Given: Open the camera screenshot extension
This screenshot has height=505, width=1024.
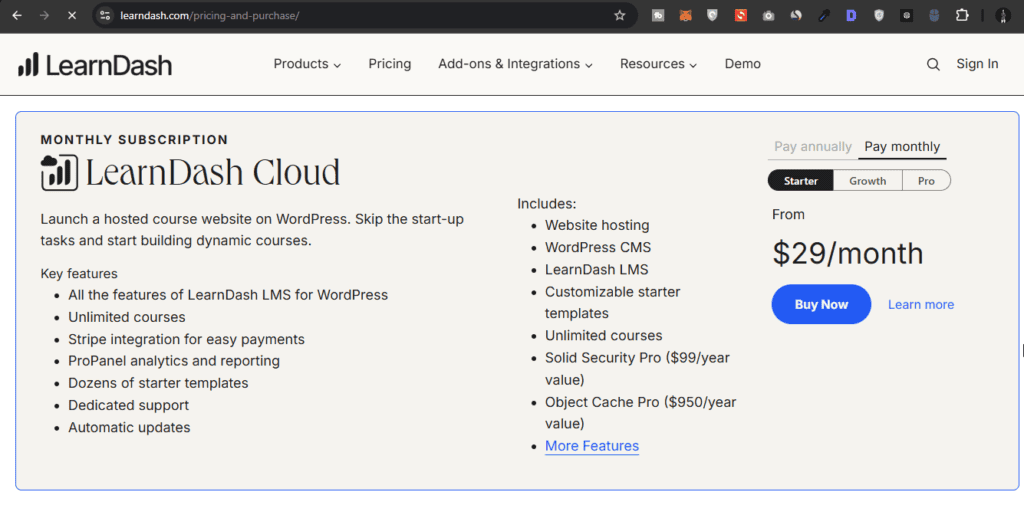Looking at the screenshot, I should 769,15.
